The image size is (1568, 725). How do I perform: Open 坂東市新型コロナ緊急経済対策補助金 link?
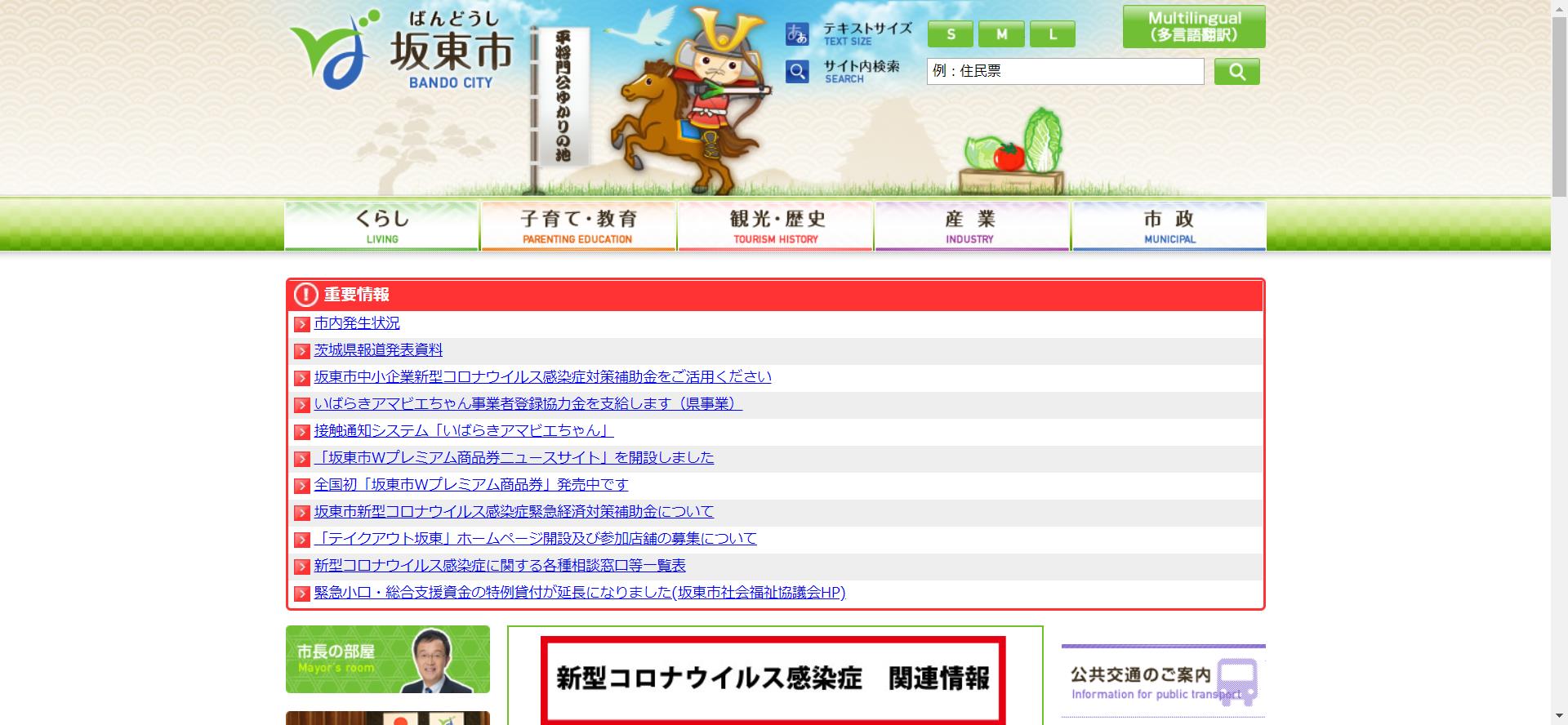[514, 512]
